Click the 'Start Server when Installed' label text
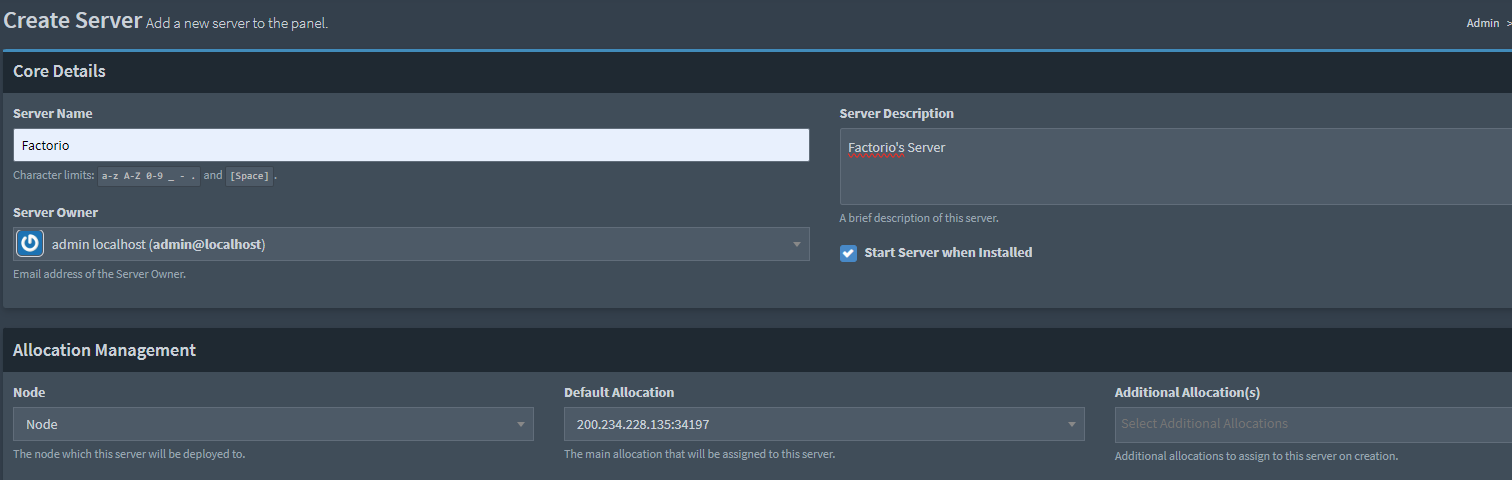1512x480 pixels. tap(948, 253)
